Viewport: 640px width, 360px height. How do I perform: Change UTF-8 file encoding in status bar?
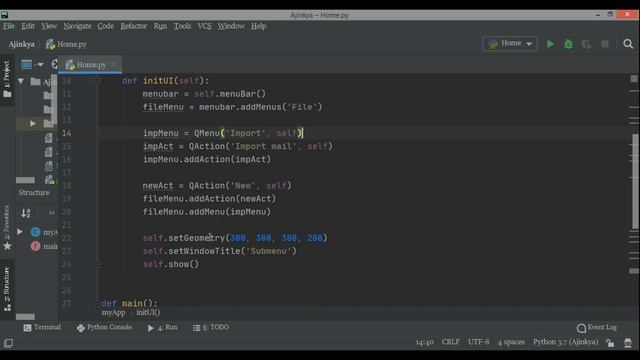click(478, 342)
